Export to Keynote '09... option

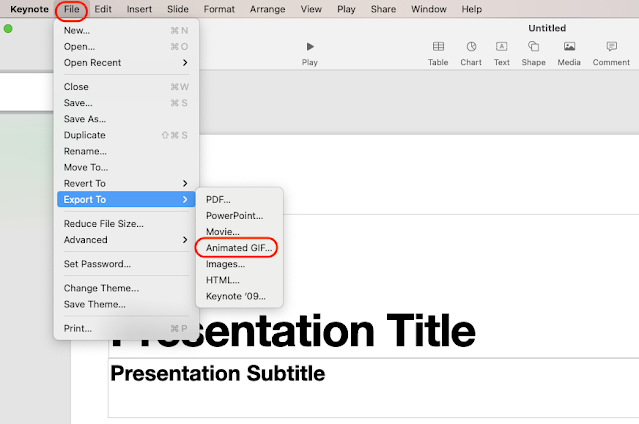[239, 296]
